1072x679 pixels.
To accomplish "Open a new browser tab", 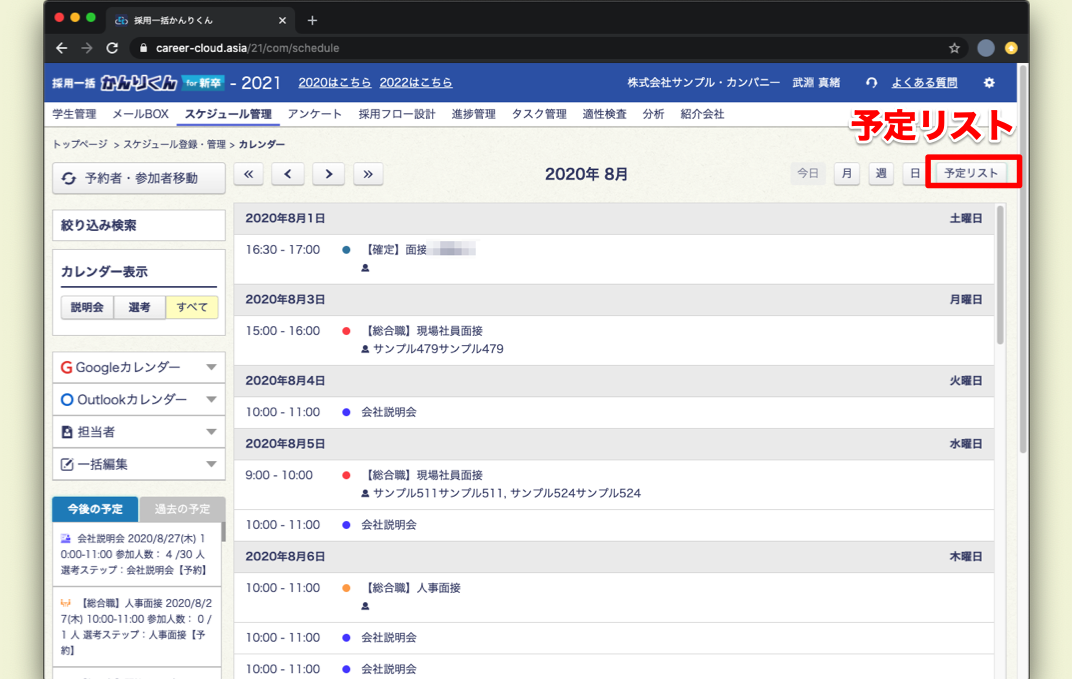I will tap(312, 20).
